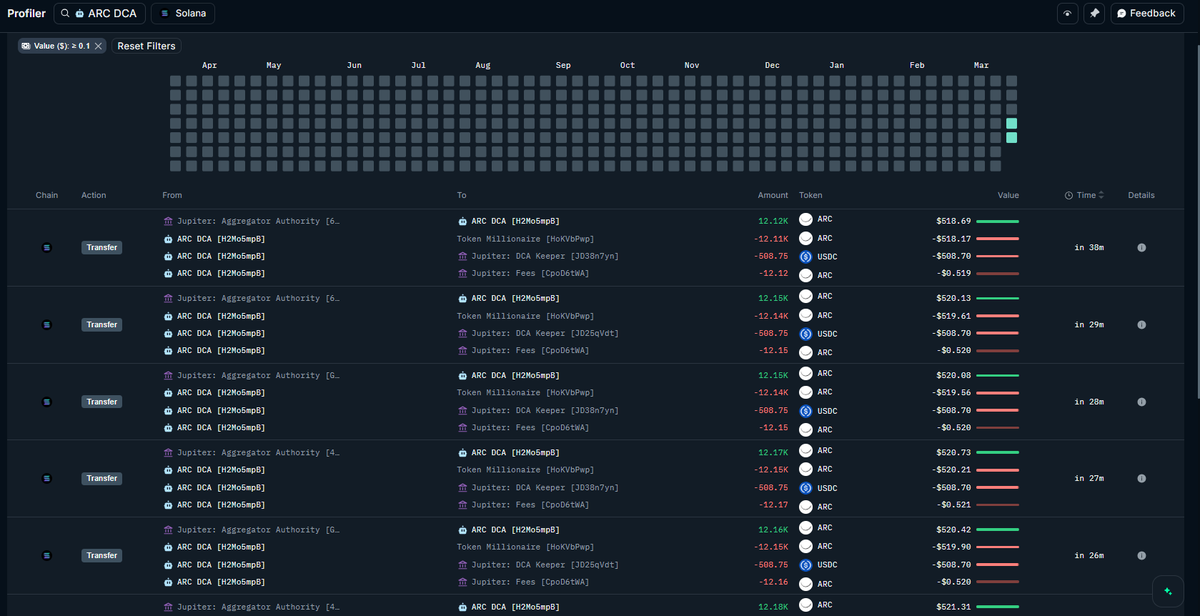
Task: Open details info icon for the 'in 27m' row
Action: (1141, 478)
